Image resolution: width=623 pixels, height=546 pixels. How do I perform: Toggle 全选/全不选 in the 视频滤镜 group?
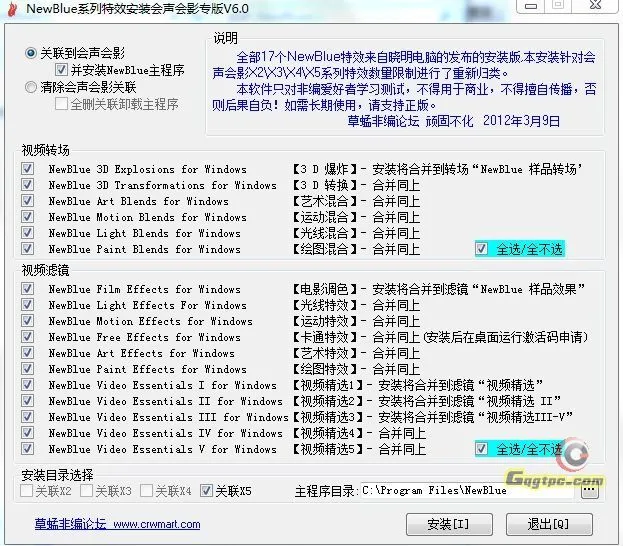481,449
